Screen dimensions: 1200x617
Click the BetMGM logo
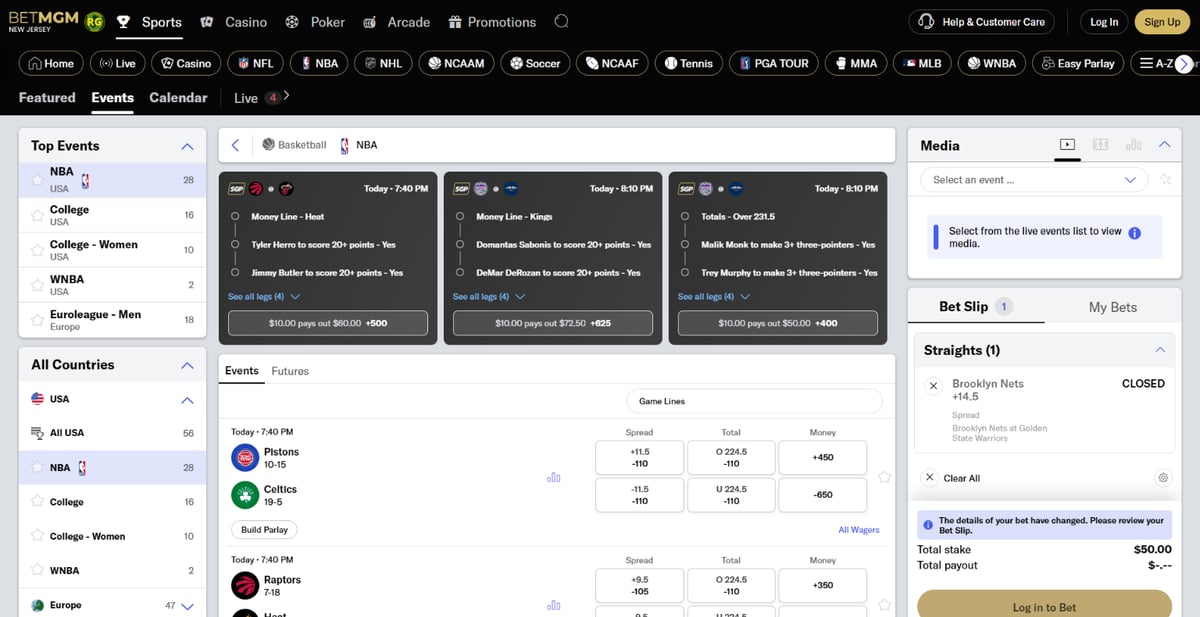pyautogui.click(x=44, y=21)
